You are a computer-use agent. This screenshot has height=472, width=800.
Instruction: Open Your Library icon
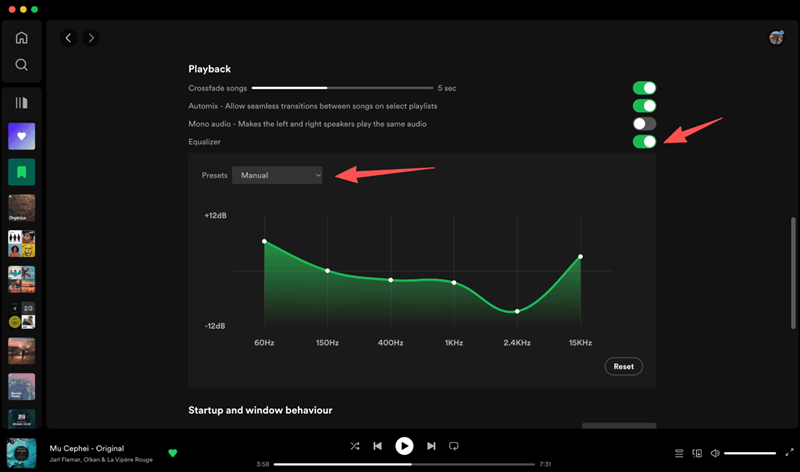[x=21, y=103]
